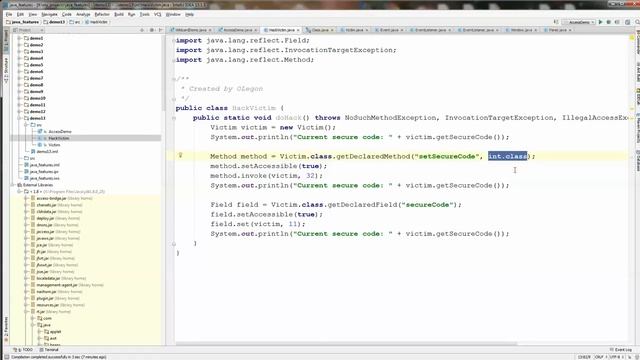The width and height of the screenshot is (640, 360).
Task: Select the HackVictim class in the project tree
Action: 58,138
